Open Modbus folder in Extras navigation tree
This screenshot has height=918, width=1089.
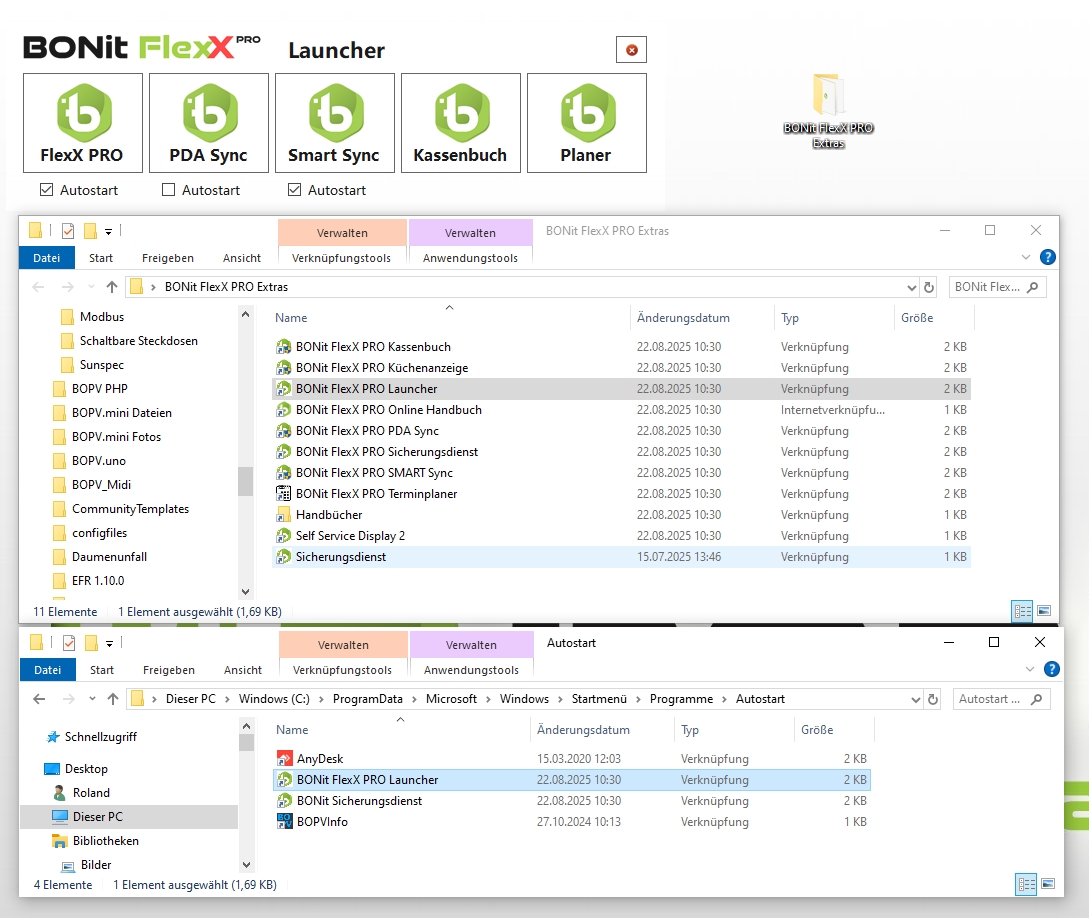[x=101, y=317]
